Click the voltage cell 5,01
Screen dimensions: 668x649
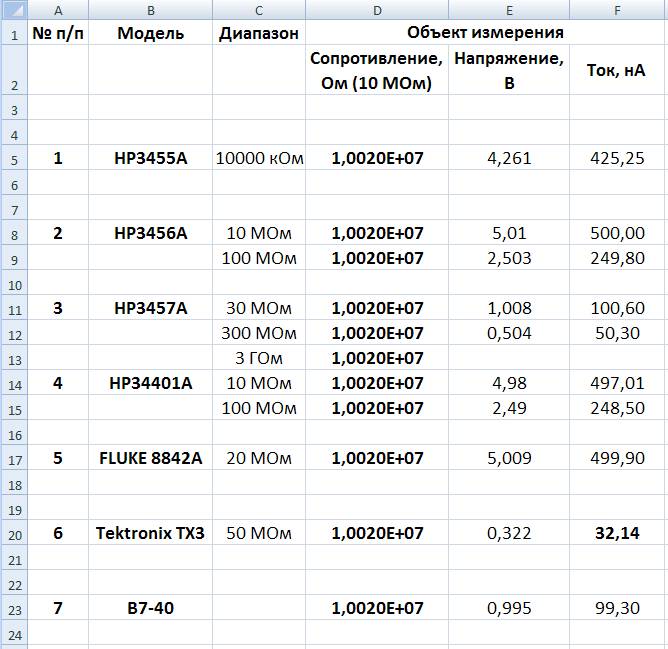[509, 233]
